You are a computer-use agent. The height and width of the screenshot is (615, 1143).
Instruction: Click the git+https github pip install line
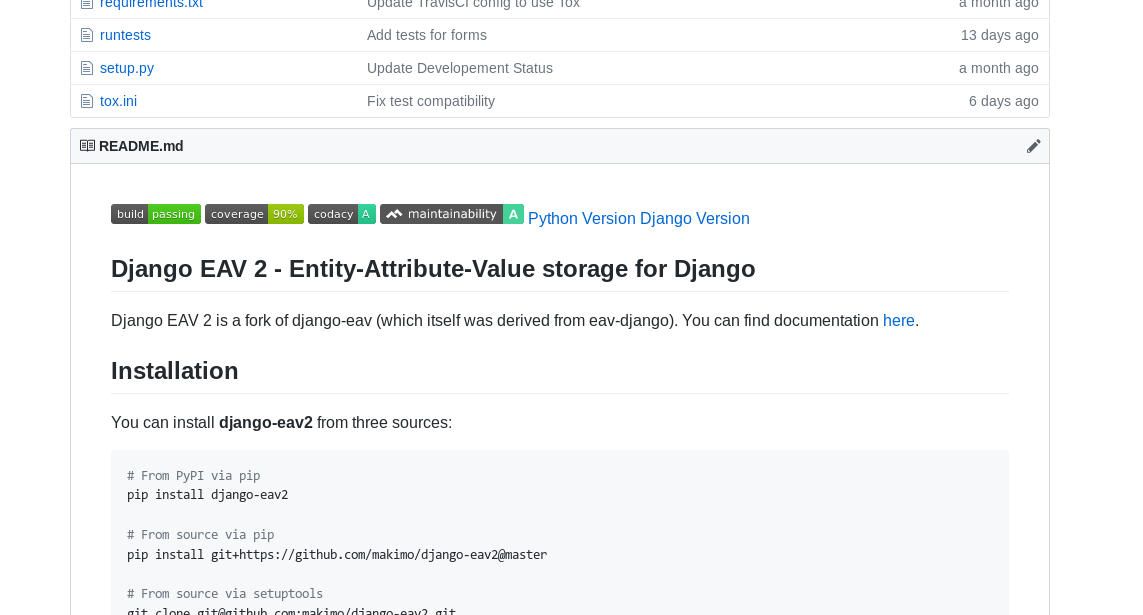coord(337,555)
